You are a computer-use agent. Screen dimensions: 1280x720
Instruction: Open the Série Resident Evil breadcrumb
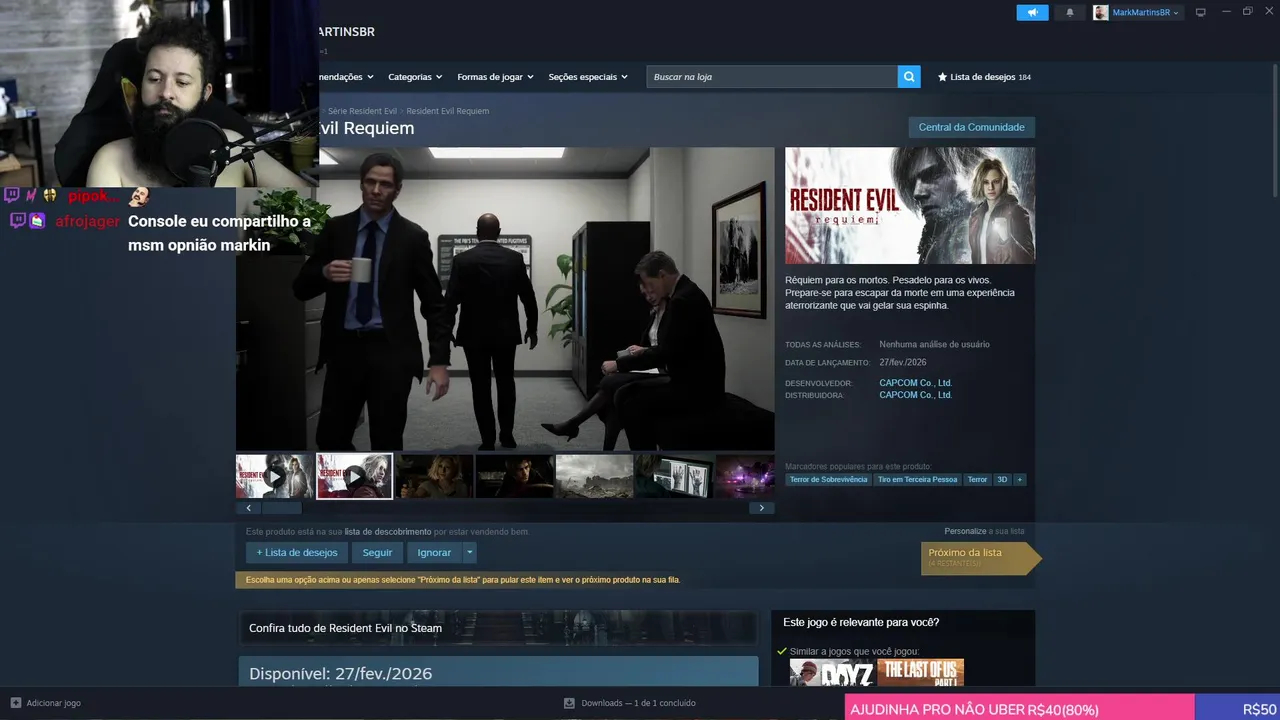pos(362,111)
